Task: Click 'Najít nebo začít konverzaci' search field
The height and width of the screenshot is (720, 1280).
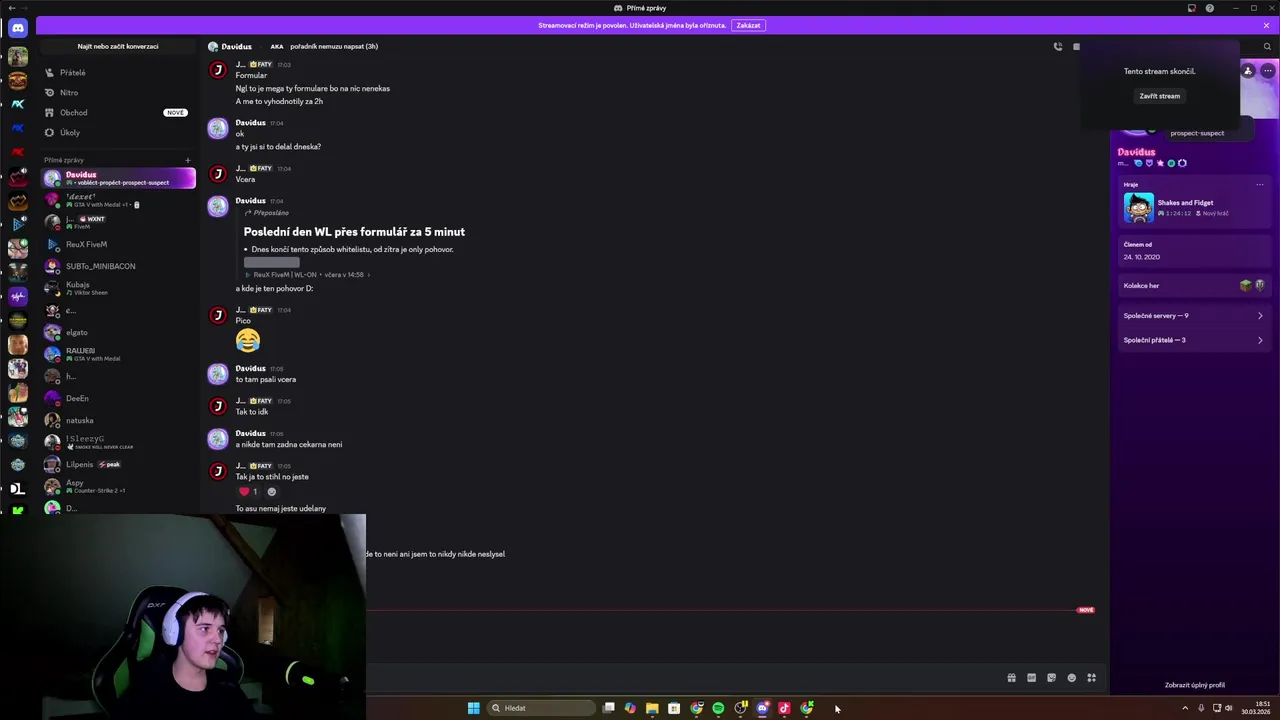Action: point(118,46)
